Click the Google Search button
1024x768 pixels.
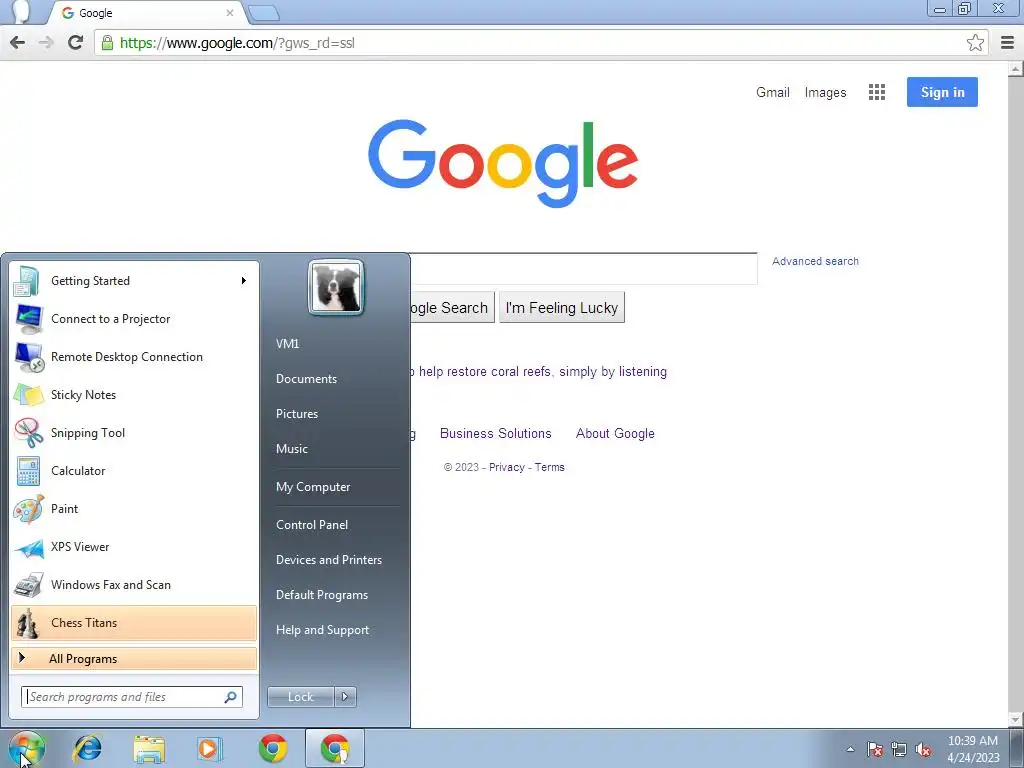pyautogui.click(x=452, y=308)
